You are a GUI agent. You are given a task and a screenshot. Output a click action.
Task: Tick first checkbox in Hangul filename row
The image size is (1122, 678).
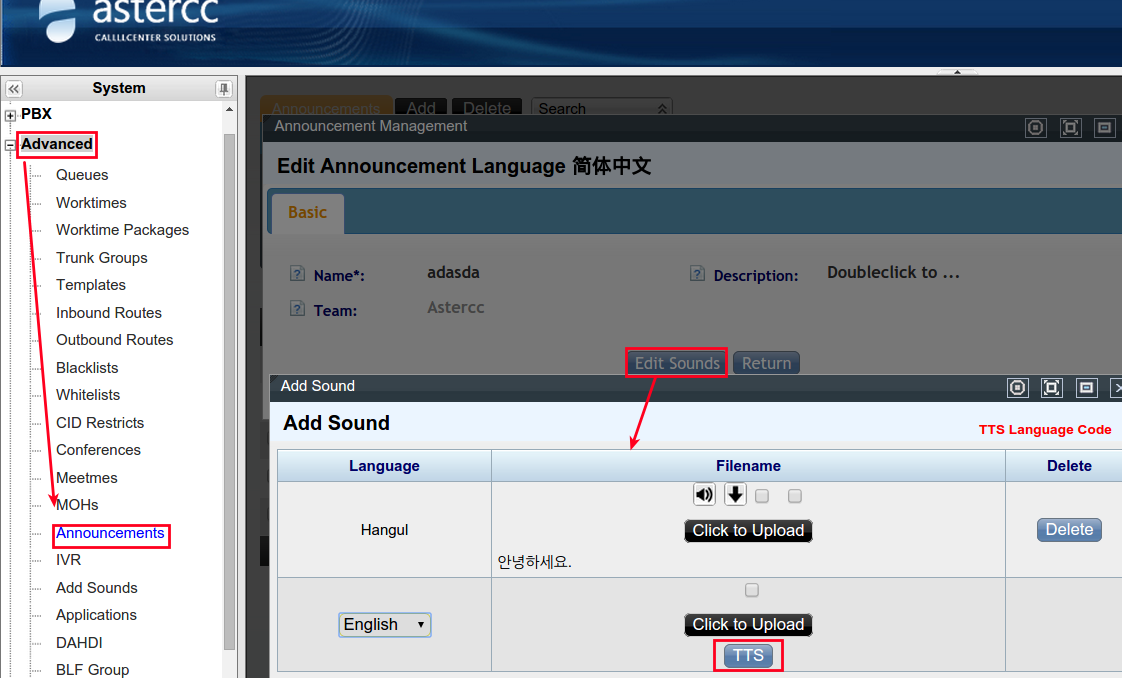(x=762, y=496)
